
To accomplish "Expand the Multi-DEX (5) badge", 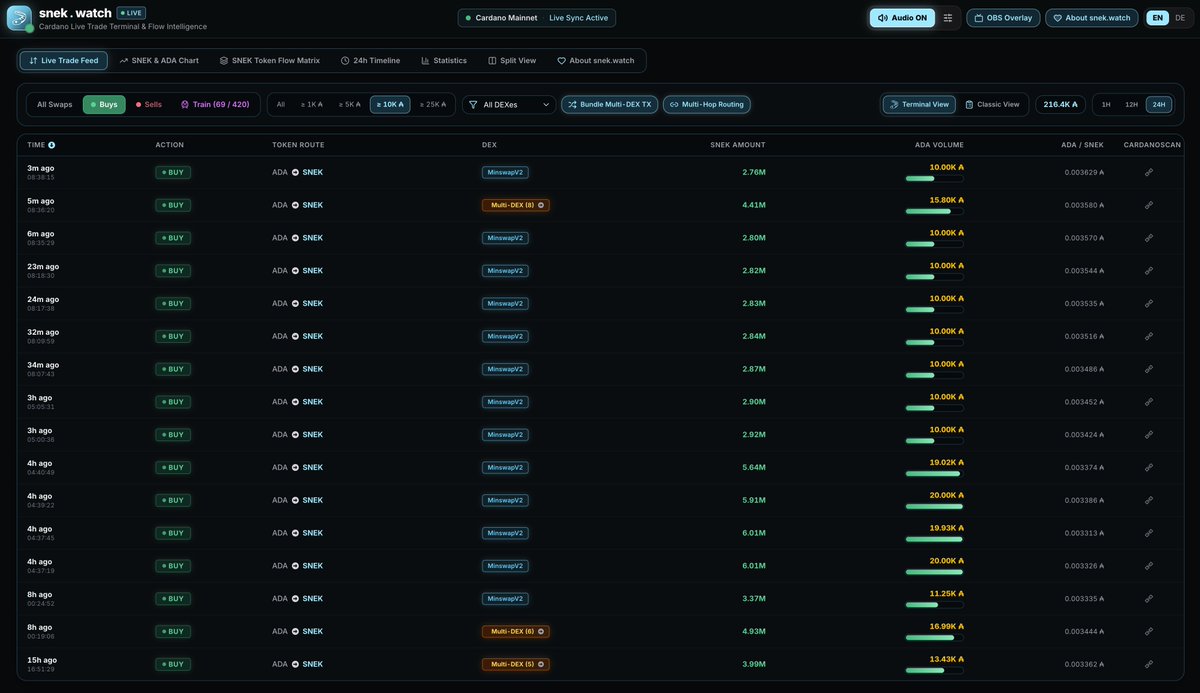I will tap(515, 664).
